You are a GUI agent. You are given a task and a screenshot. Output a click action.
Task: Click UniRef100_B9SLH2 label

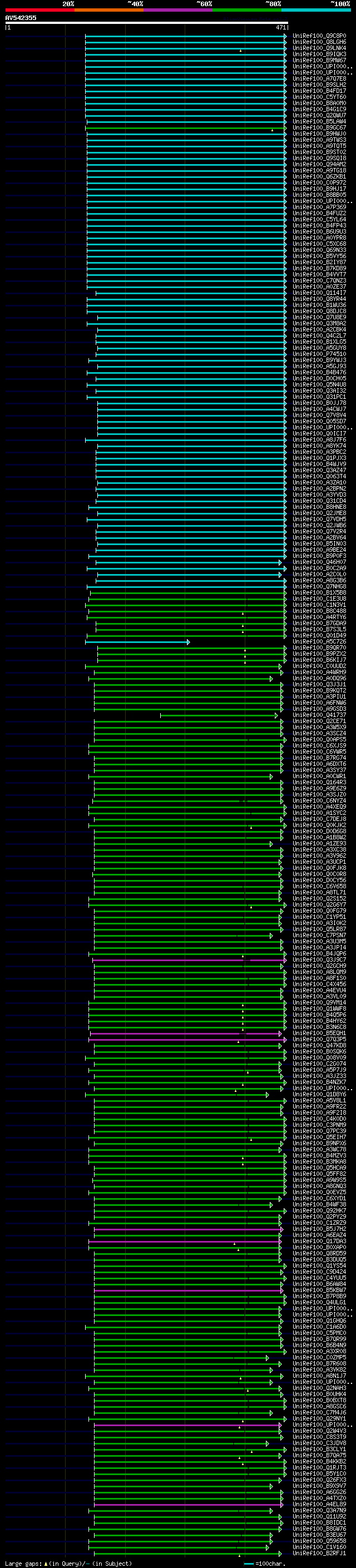[319, 85]
